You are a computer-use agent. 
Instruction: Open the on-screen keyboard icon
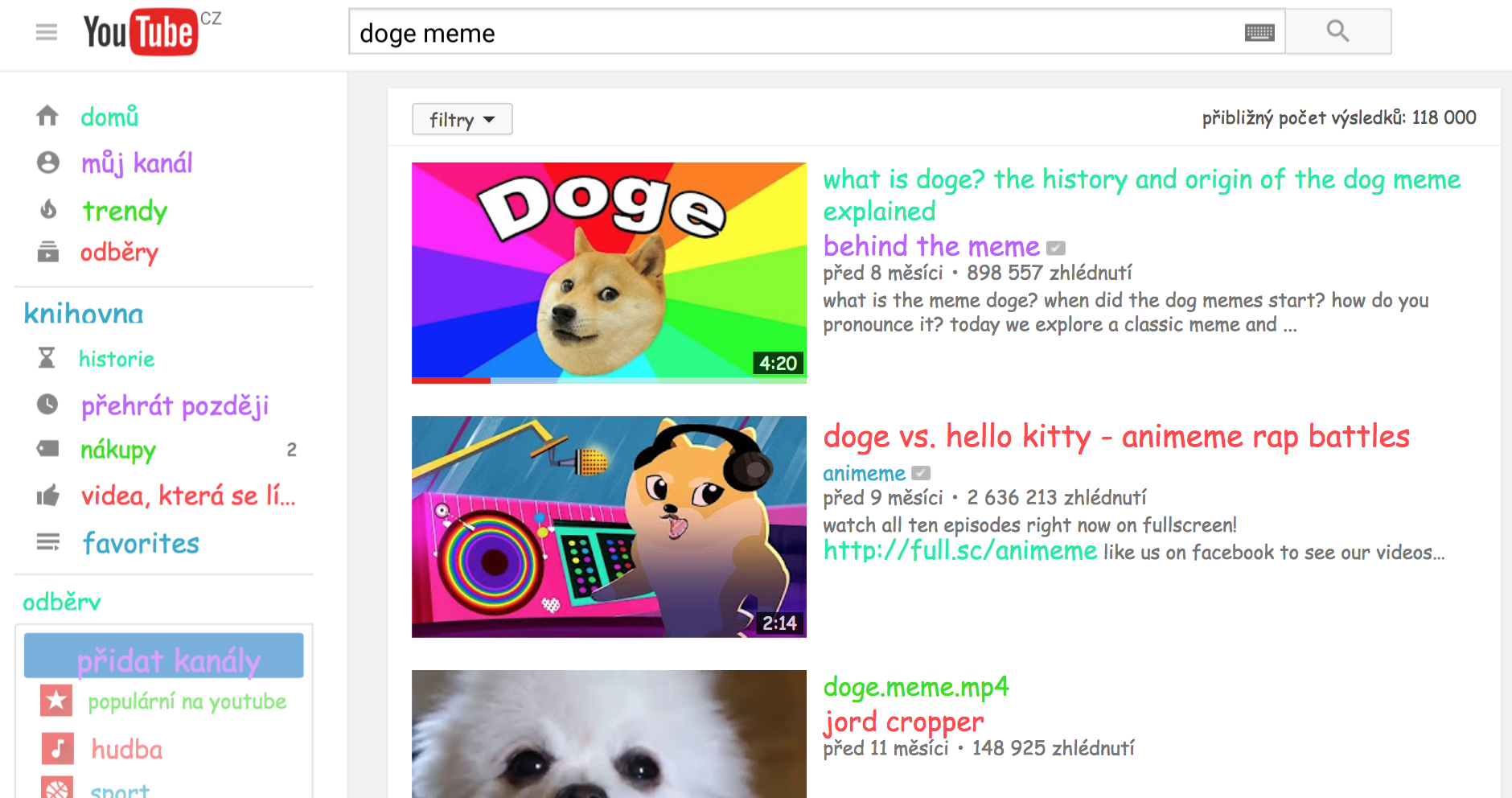(1259, 31)
